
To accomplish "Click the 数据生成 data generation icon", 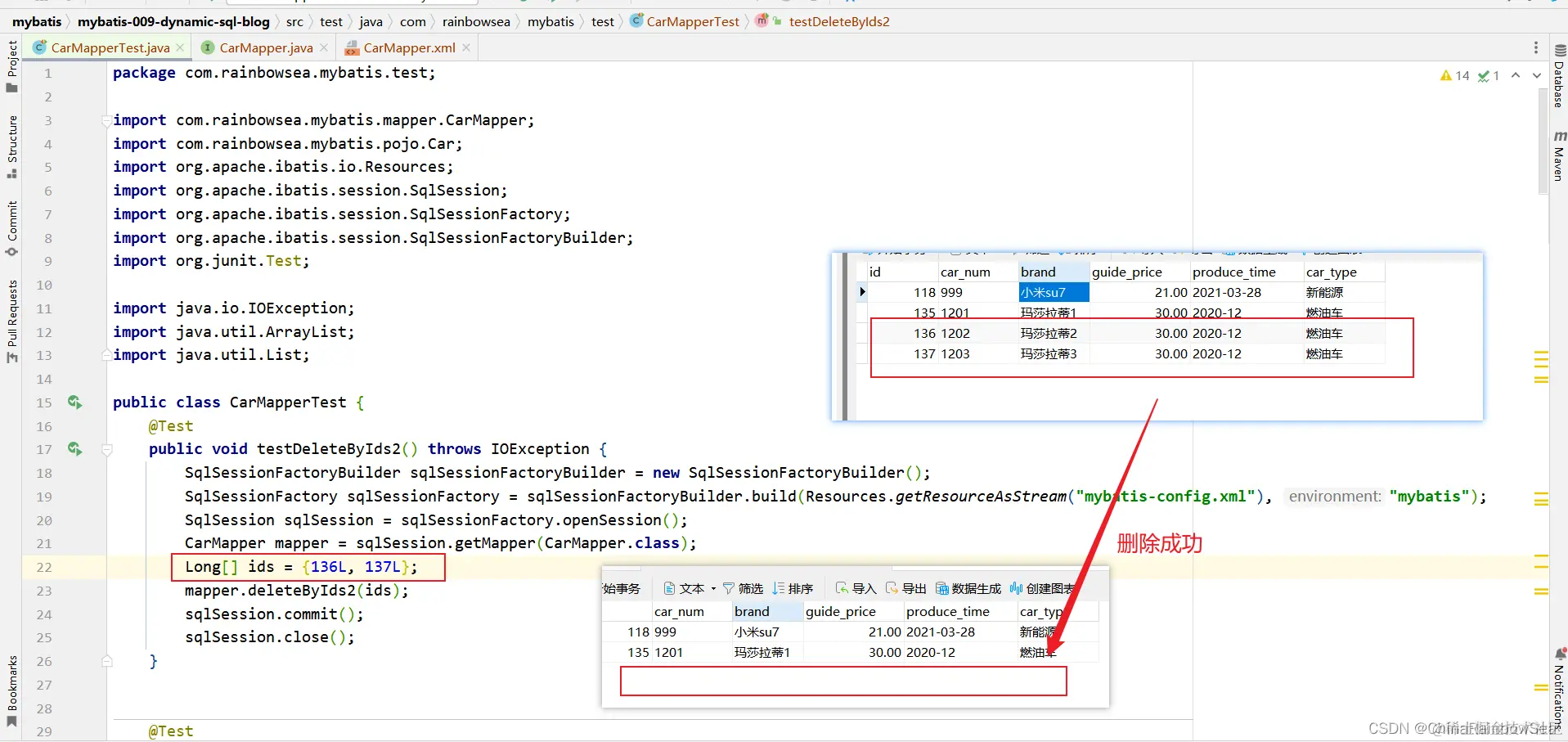I will coord(942,588).
